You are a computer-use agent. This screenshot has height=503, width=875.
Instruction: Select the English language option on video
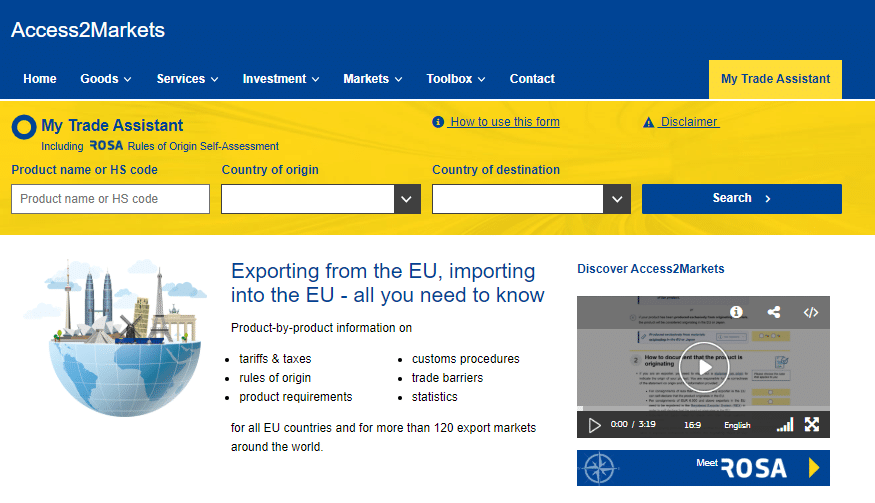[737, 425]
